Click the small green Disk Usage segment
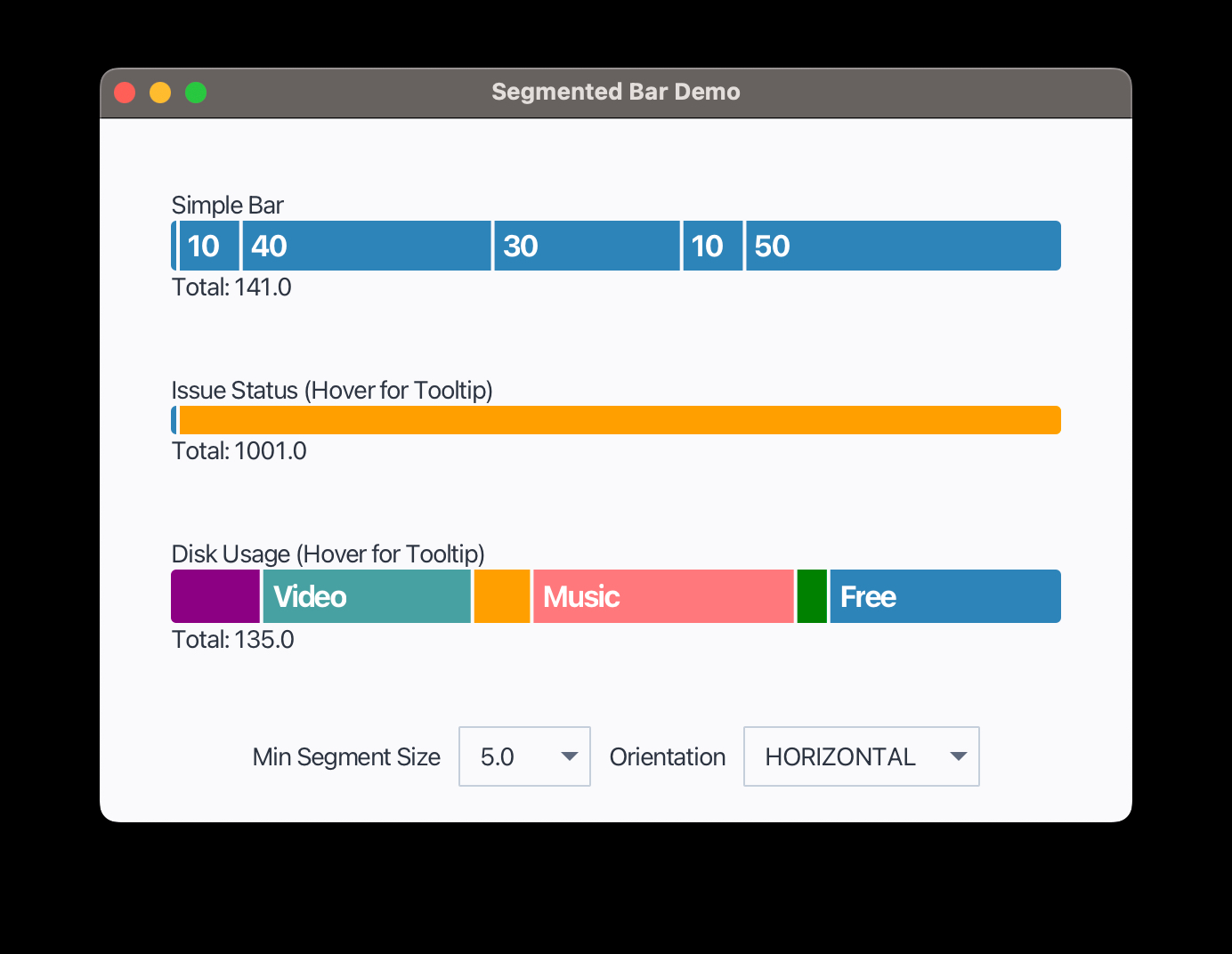The image size is (1232, 954). click(812, 596)
